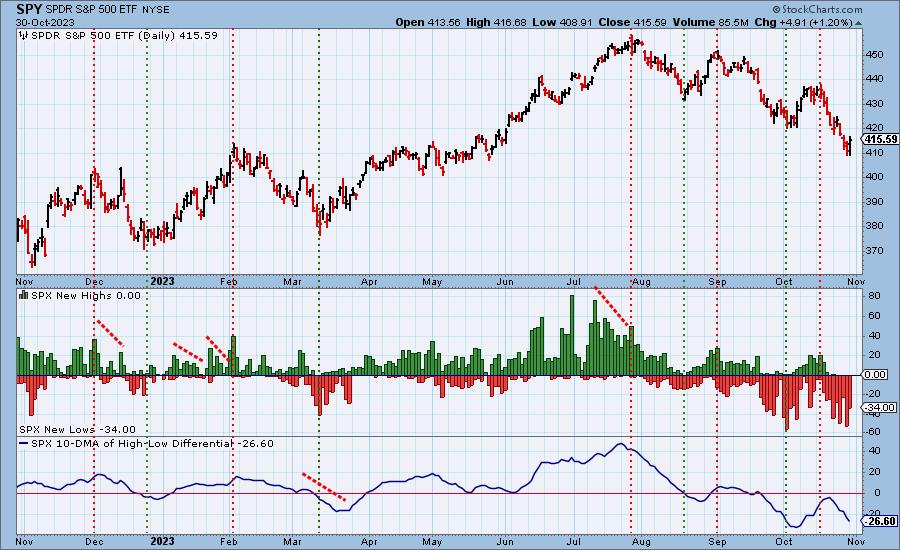
Task: Click the 380 price axis label
Action: tap(874, 226)
